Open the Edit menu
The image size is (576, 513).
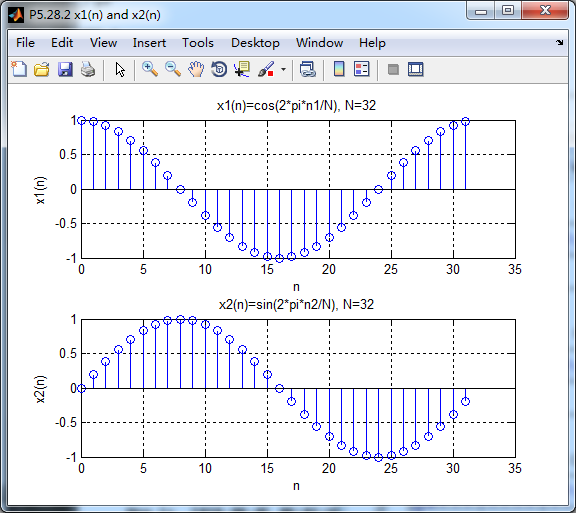click(62, 43)
